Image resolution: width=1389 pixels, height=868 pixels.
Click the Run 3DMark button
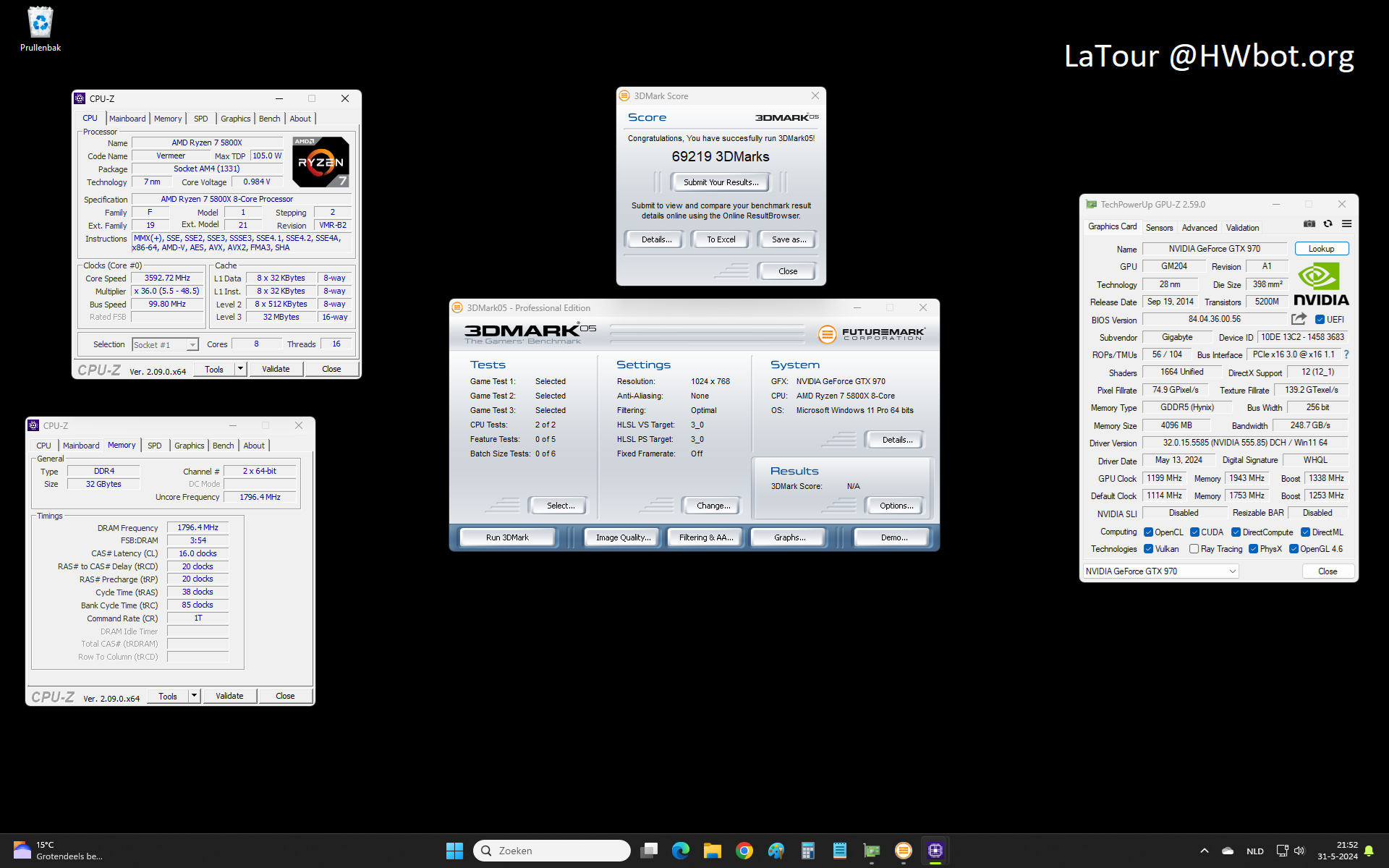coord(507,537)
